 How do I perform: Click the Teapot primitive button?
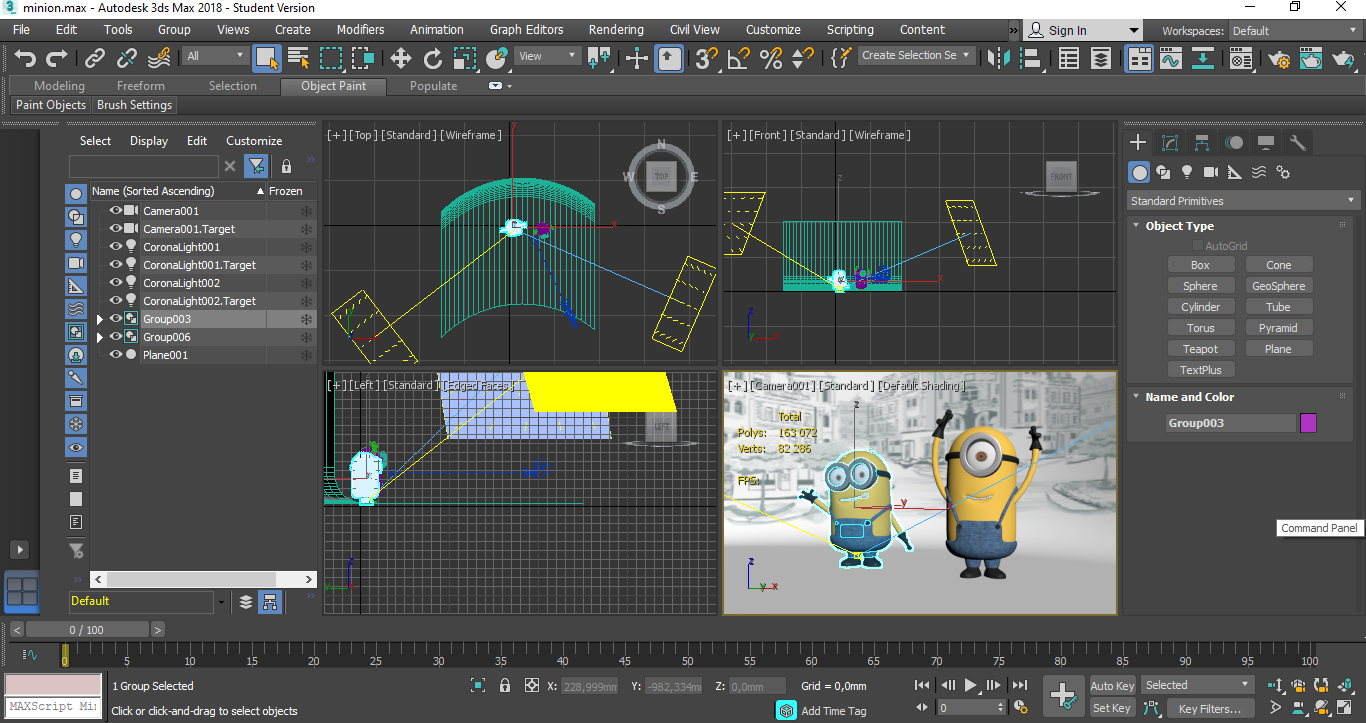pyautogui.click(x=1200, y=349)
